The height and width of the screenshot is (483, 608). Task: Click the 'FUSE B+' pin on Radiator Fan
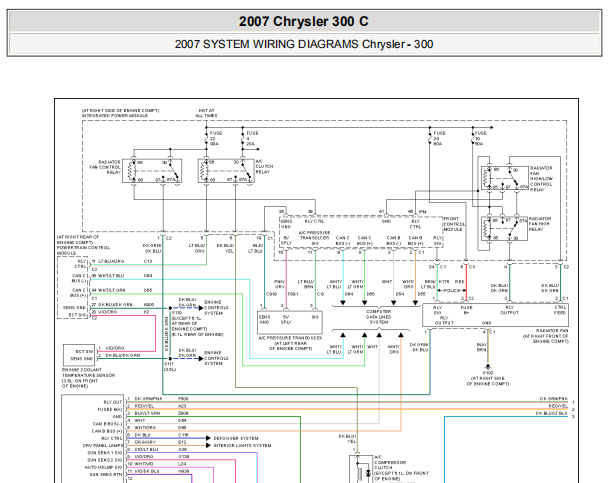(466, 310)
